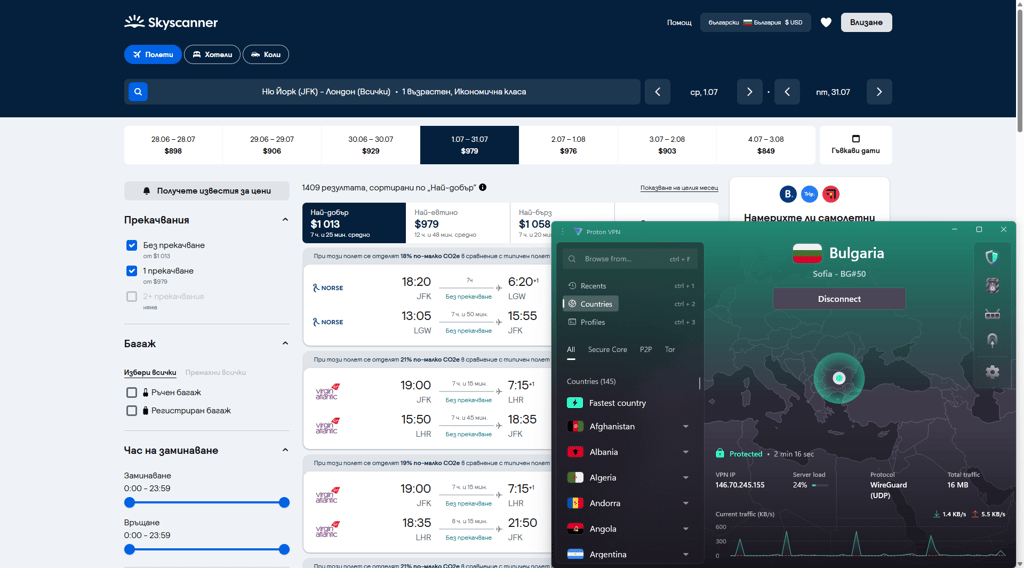Open flexible dates calendar icon
1024x568 pixels.
tap(856, 138)
